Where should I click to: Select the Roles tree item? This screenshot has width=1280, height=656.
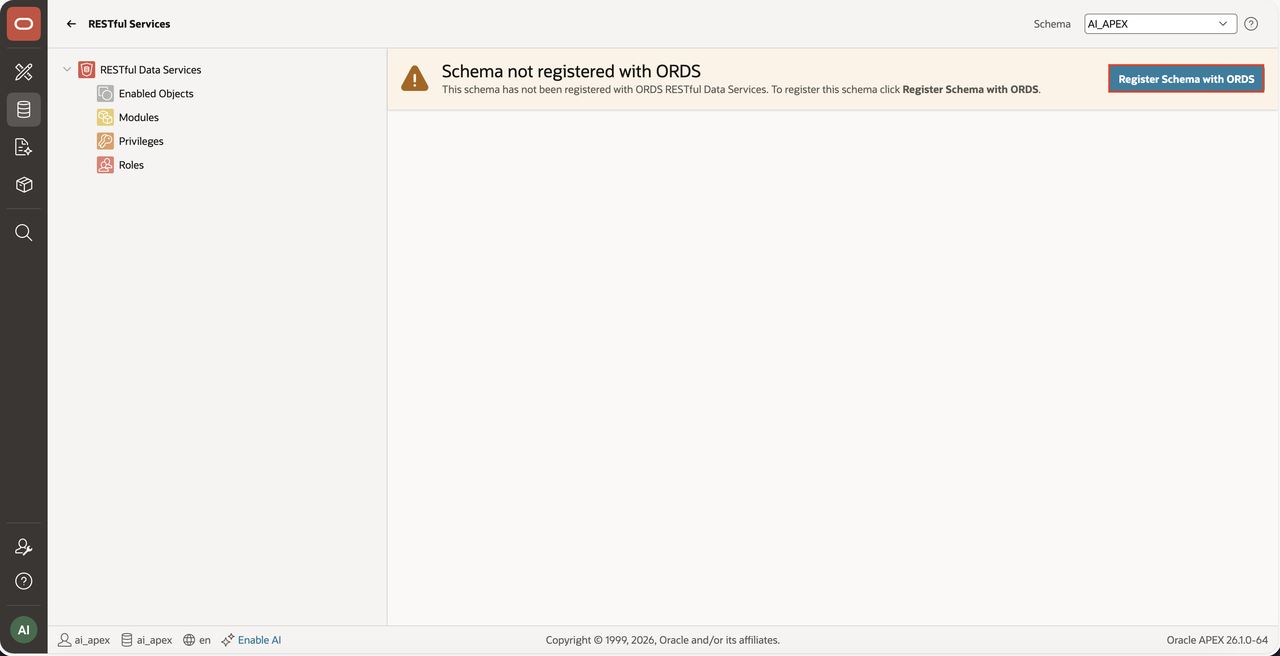pos(131,166)
